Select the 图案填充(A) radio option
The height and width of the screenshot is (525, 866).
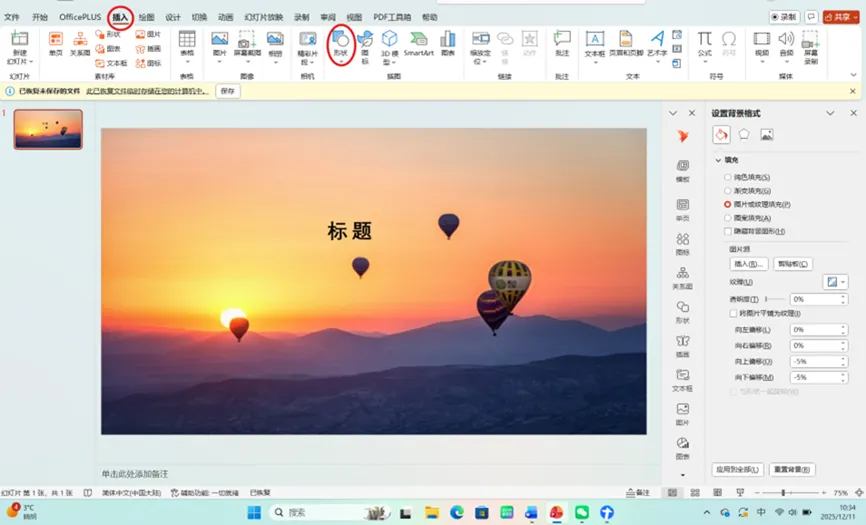[x=728, y=218]
